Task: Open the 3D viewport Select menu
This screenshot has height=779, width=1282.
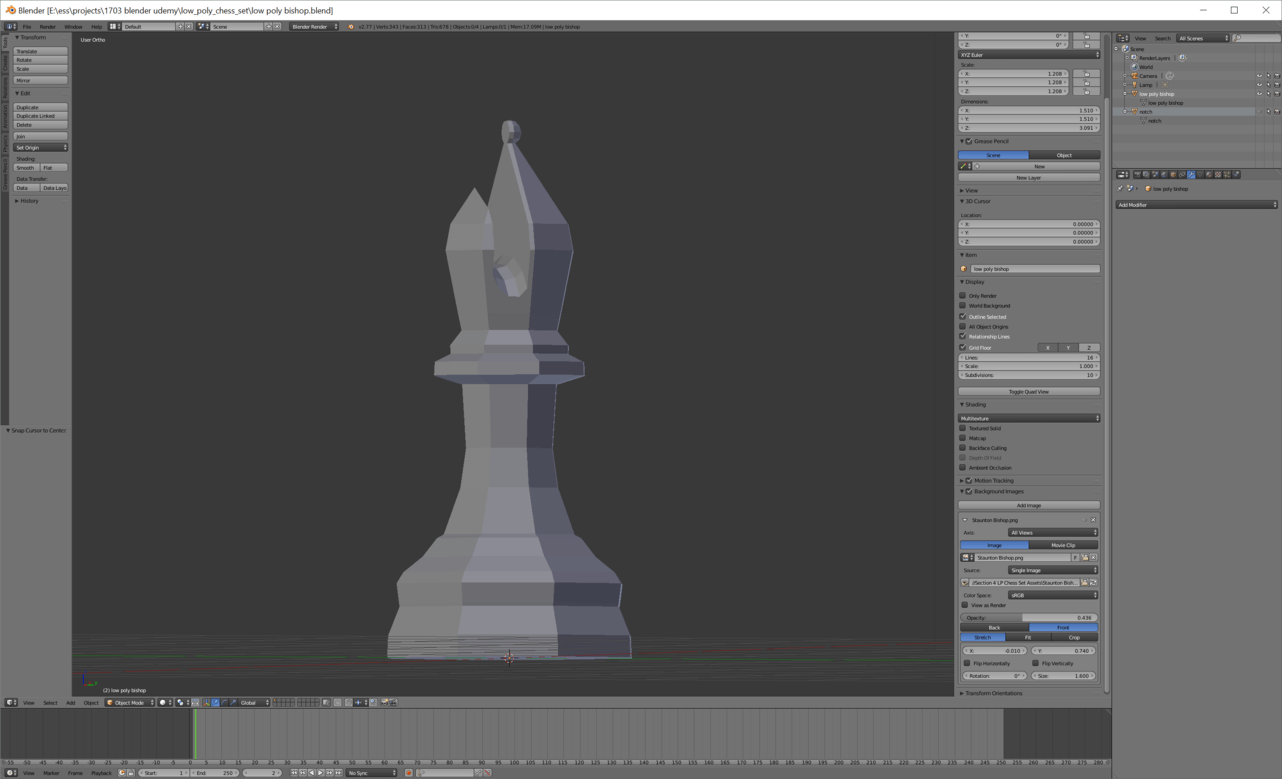Action: coord(50,703)
